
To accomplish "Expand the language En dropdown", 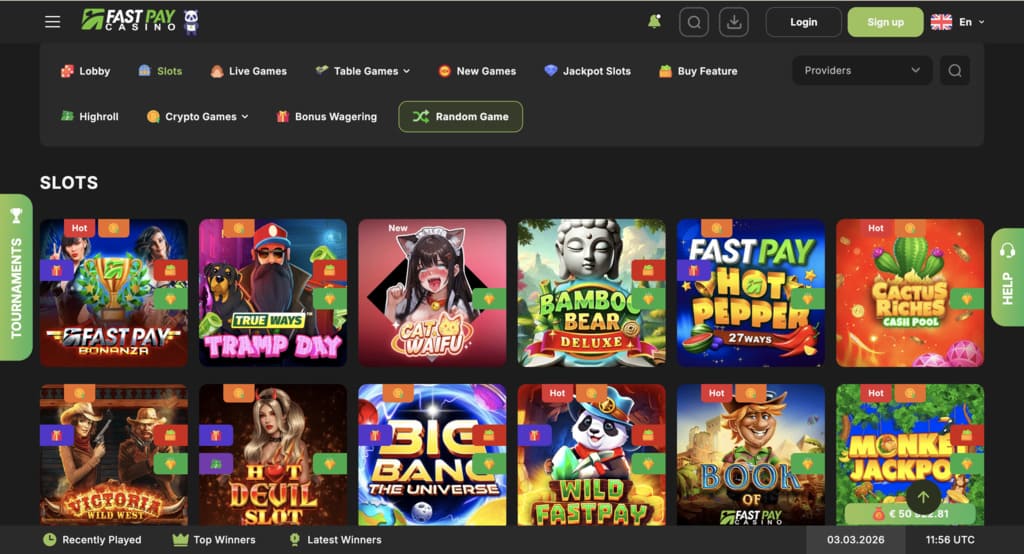I will click(x=972, y=22).
